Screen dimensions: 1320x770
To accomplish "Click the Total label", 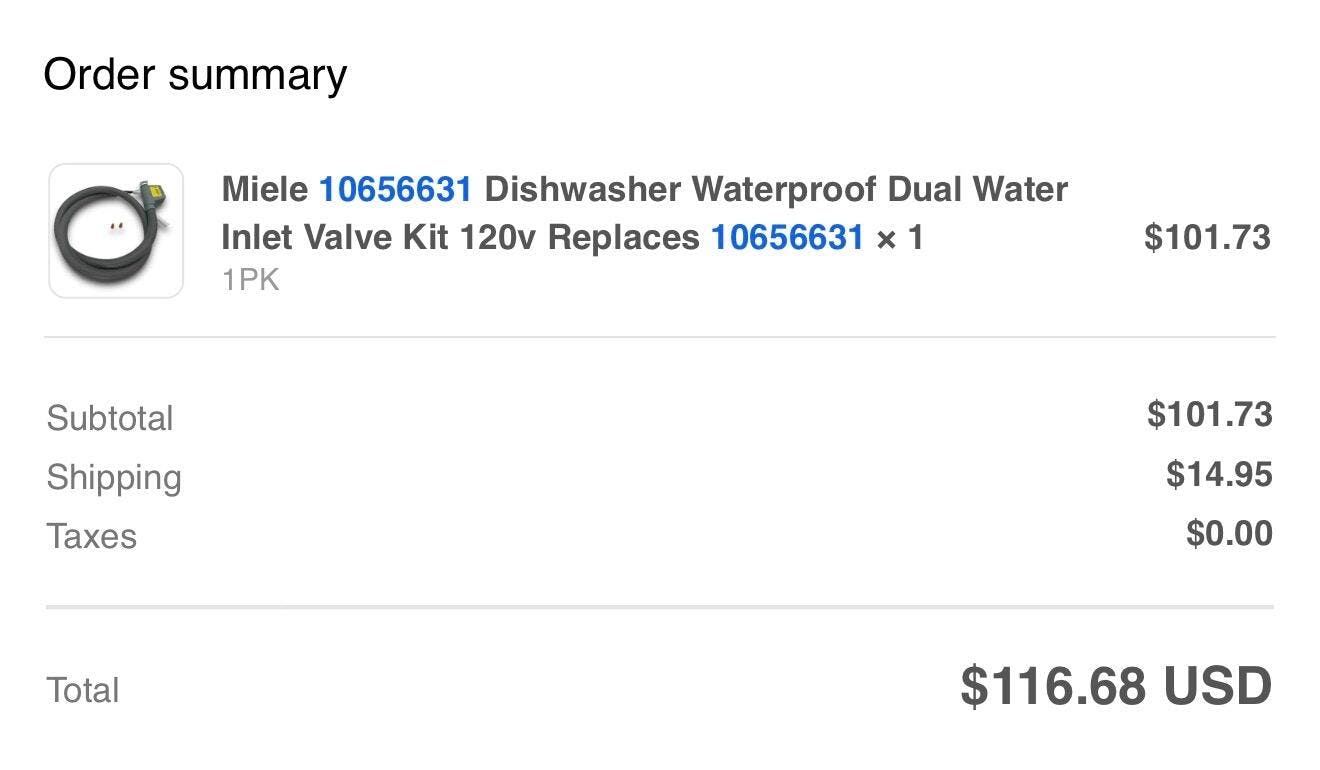I will [83, 690].
